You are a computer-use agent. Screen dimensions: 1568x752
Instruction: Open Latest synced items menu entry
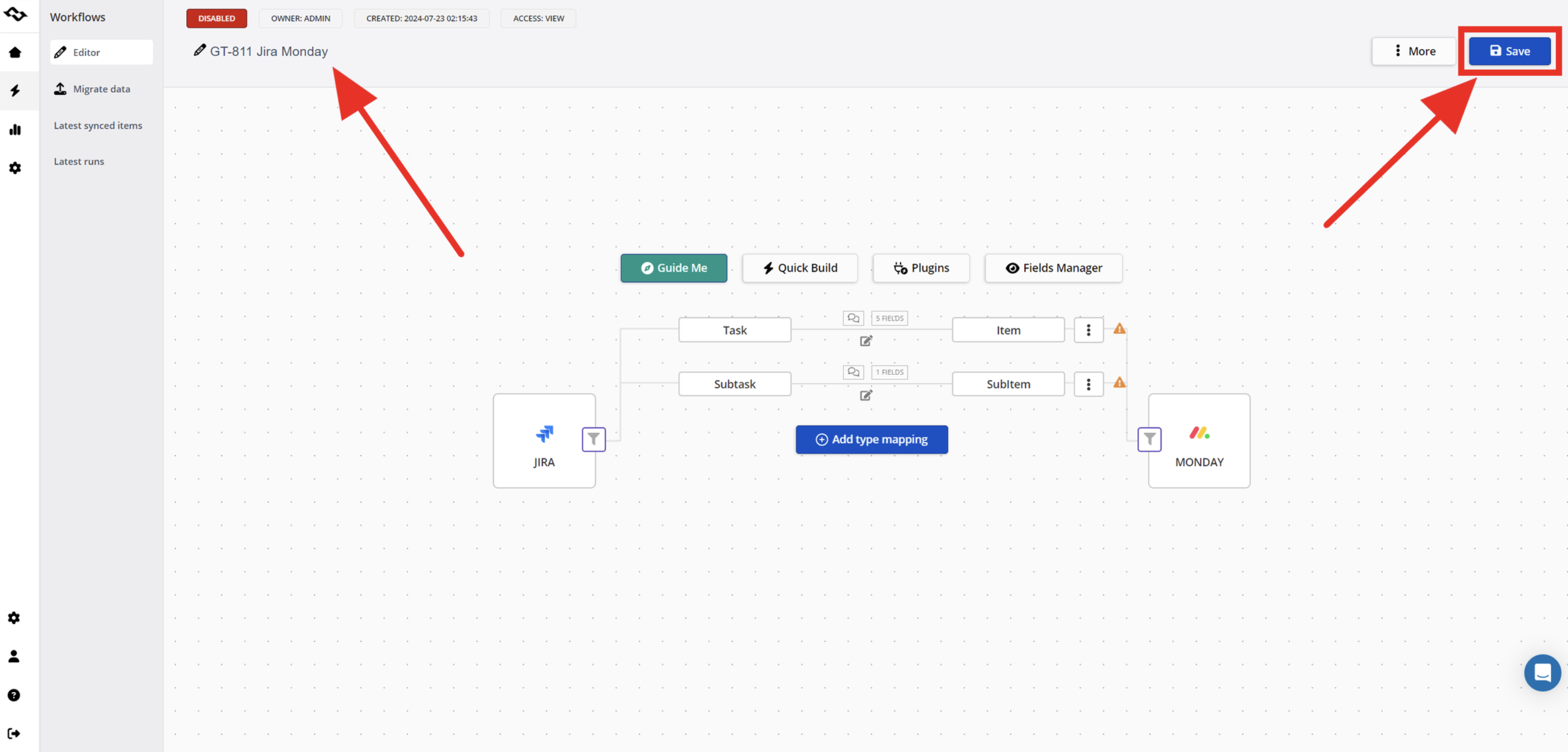(97, 125)
